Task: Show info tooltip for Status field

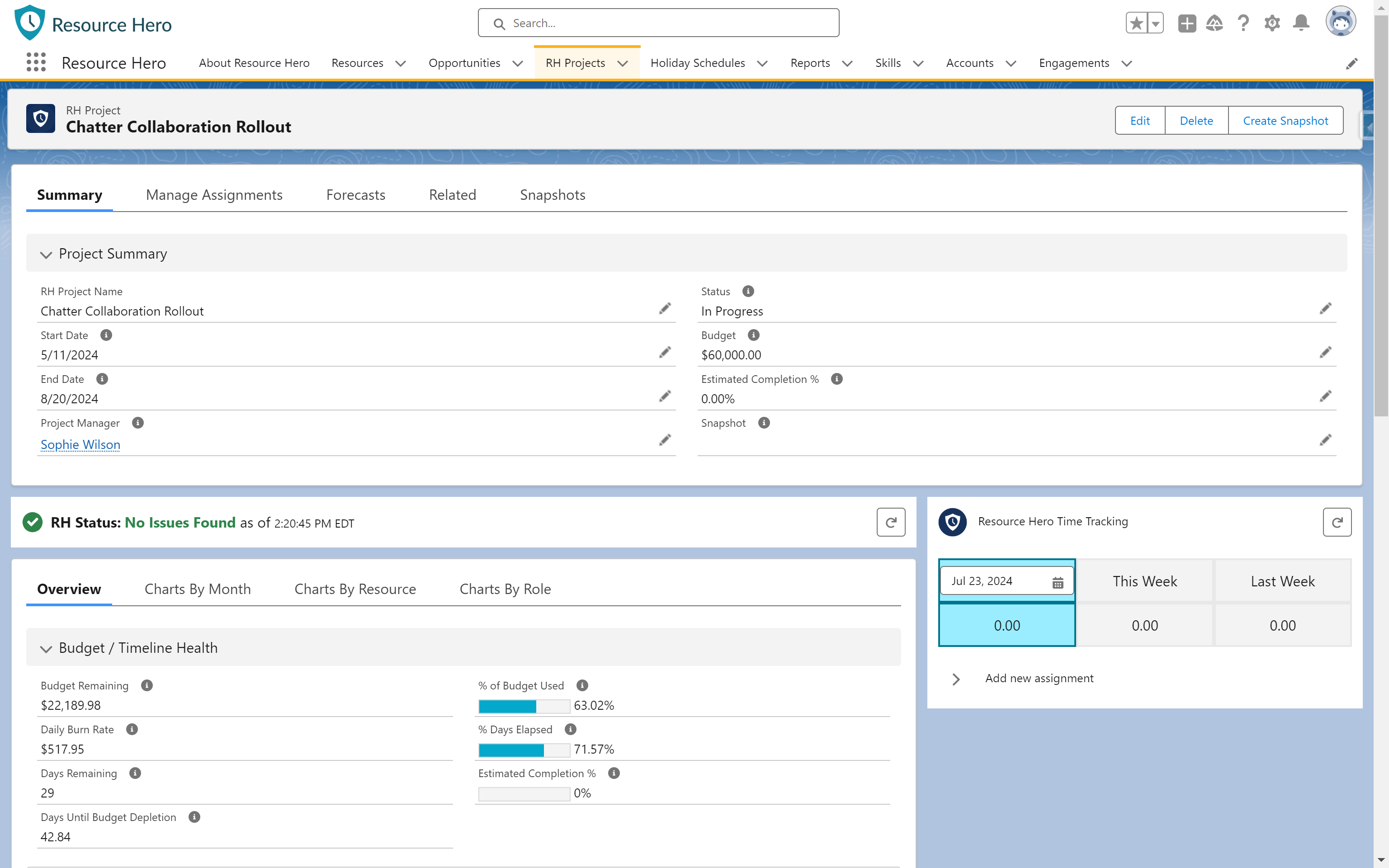Action: 748,291
